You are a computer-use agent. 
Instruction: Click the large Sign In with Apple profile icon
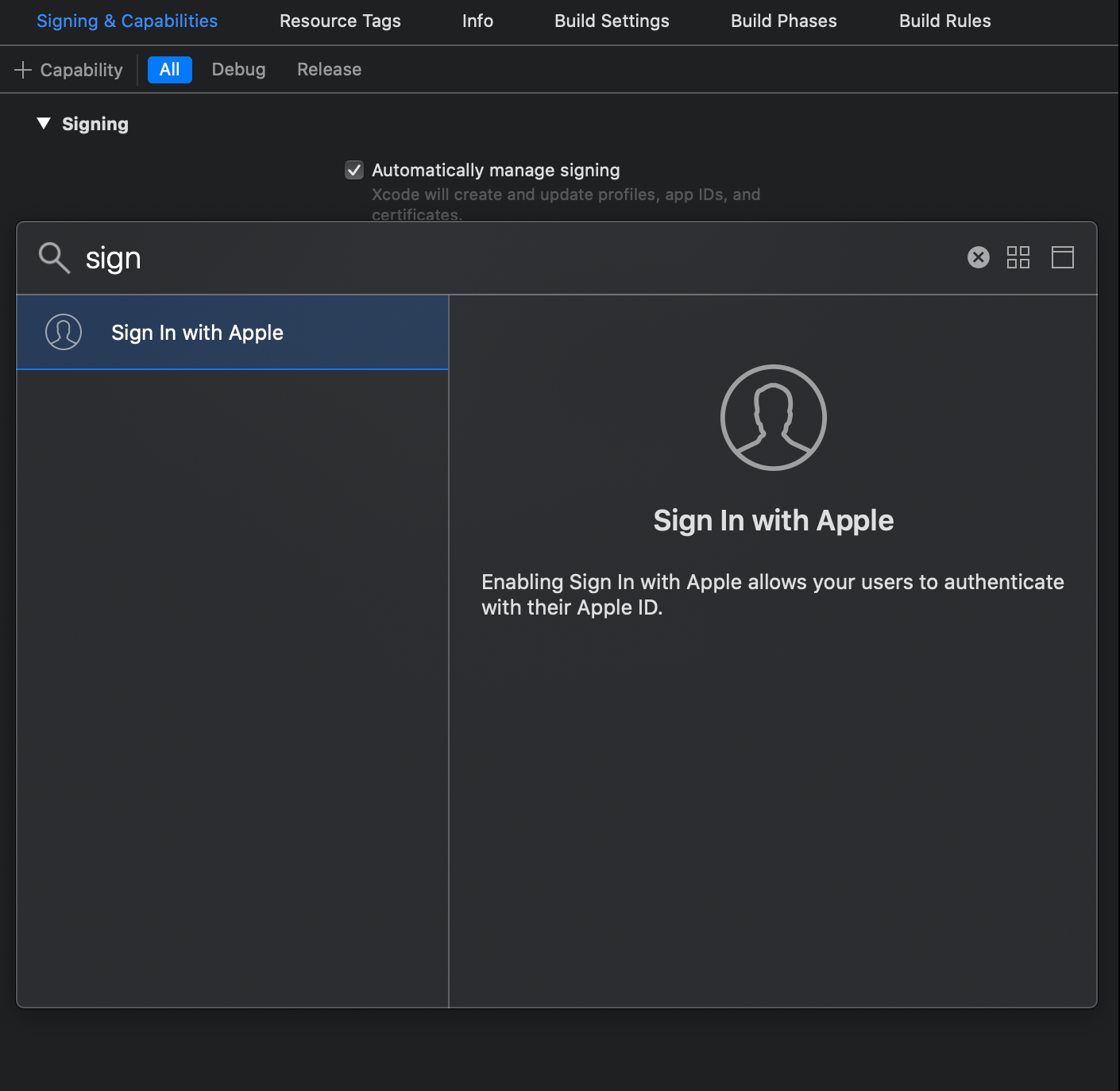click(x=774, y=418)
